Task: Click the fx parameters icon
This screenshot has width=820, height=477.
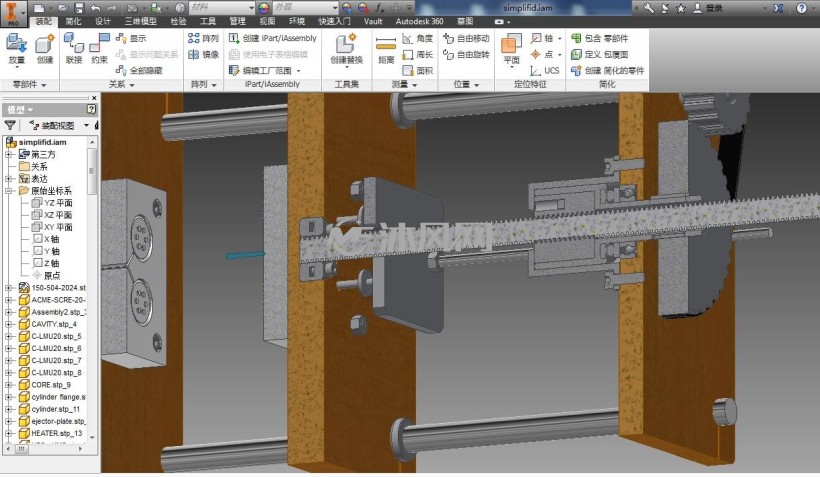Action: pyautogui.click(x=380, y=8)
